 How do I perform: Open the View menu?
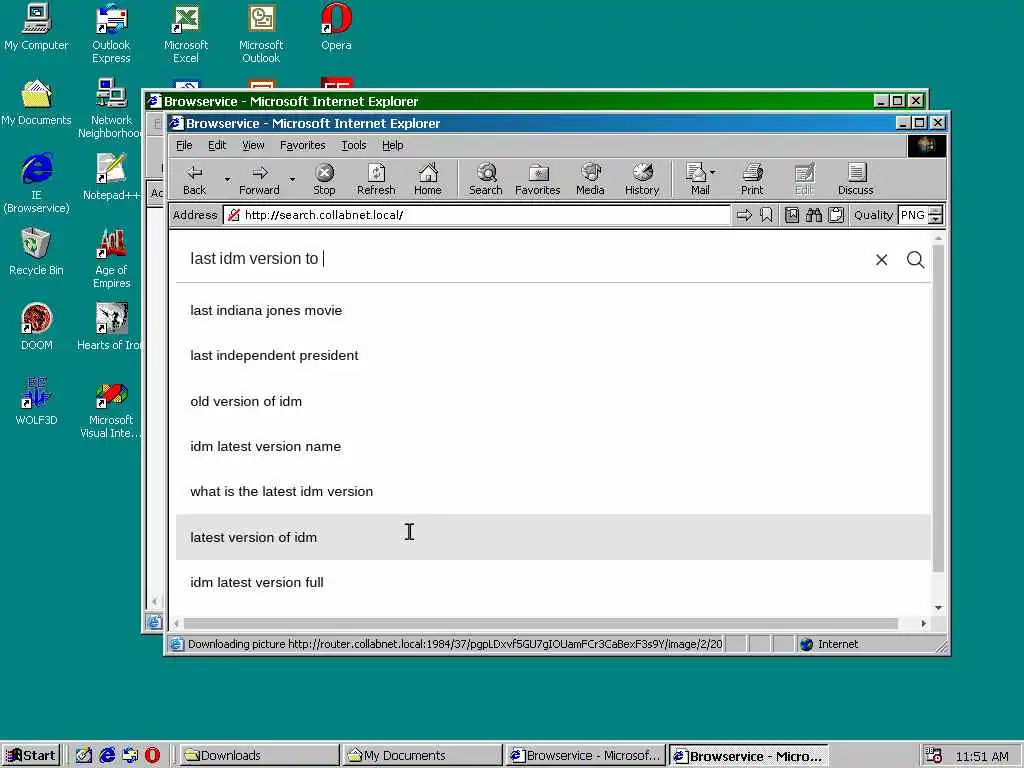253,145
